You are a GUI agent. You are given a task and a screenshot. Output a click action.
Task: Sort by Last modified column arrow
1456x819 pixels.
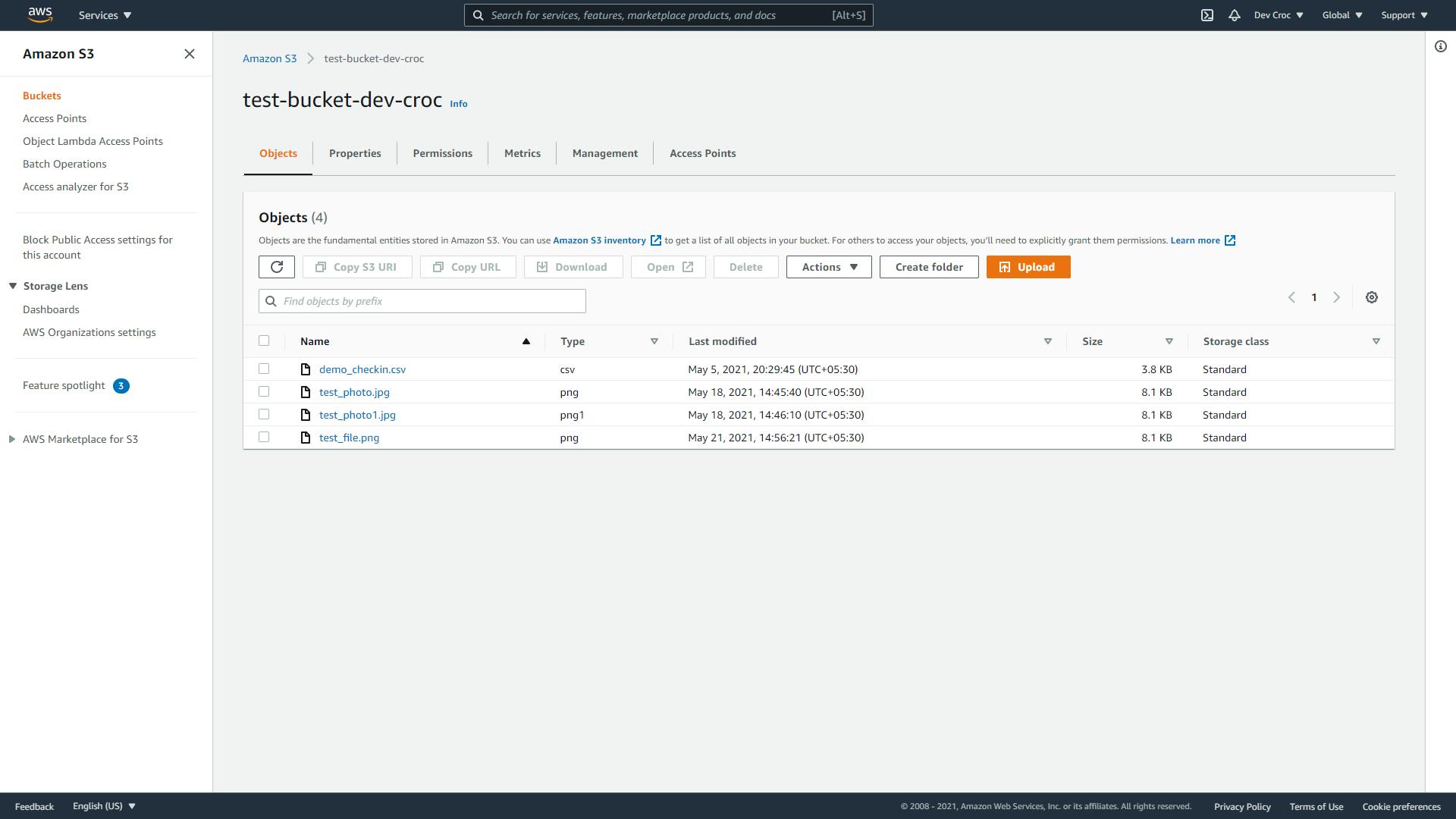pyautogui.click(x=1048, y=341)
